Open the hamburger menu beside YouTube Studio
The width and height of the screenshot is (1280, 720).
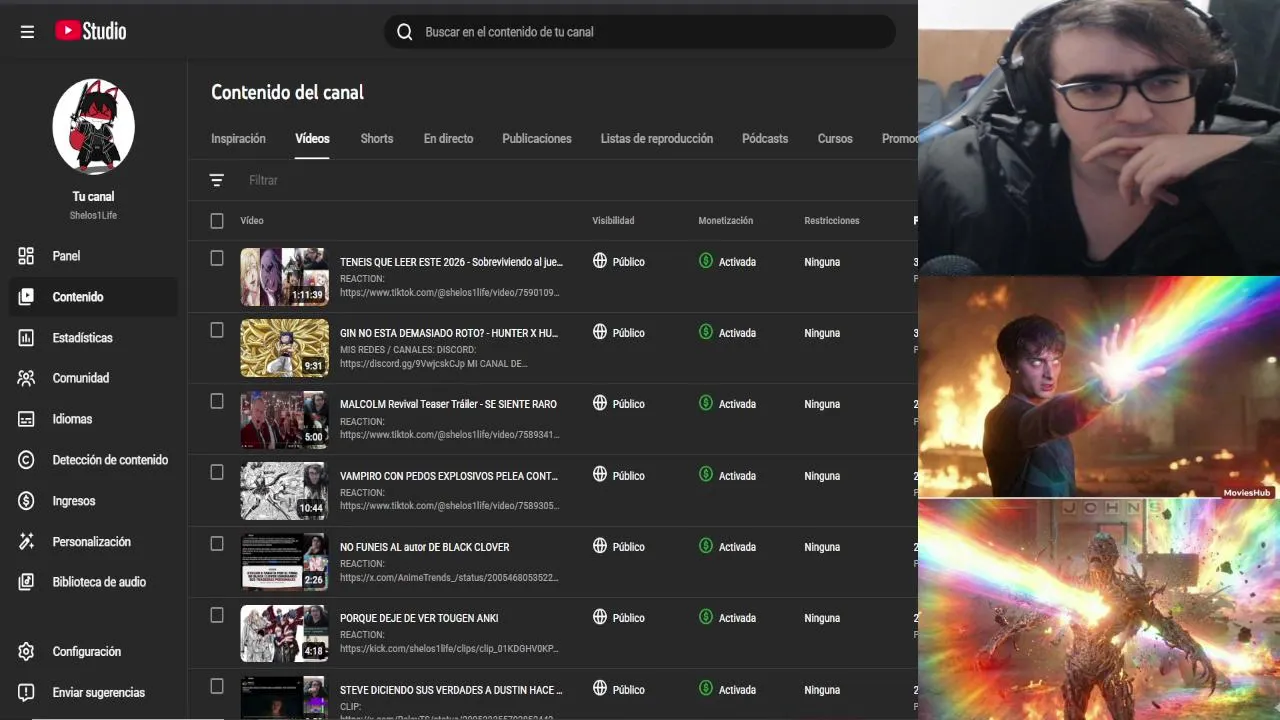pyautogui.click(x=27, y=32)
